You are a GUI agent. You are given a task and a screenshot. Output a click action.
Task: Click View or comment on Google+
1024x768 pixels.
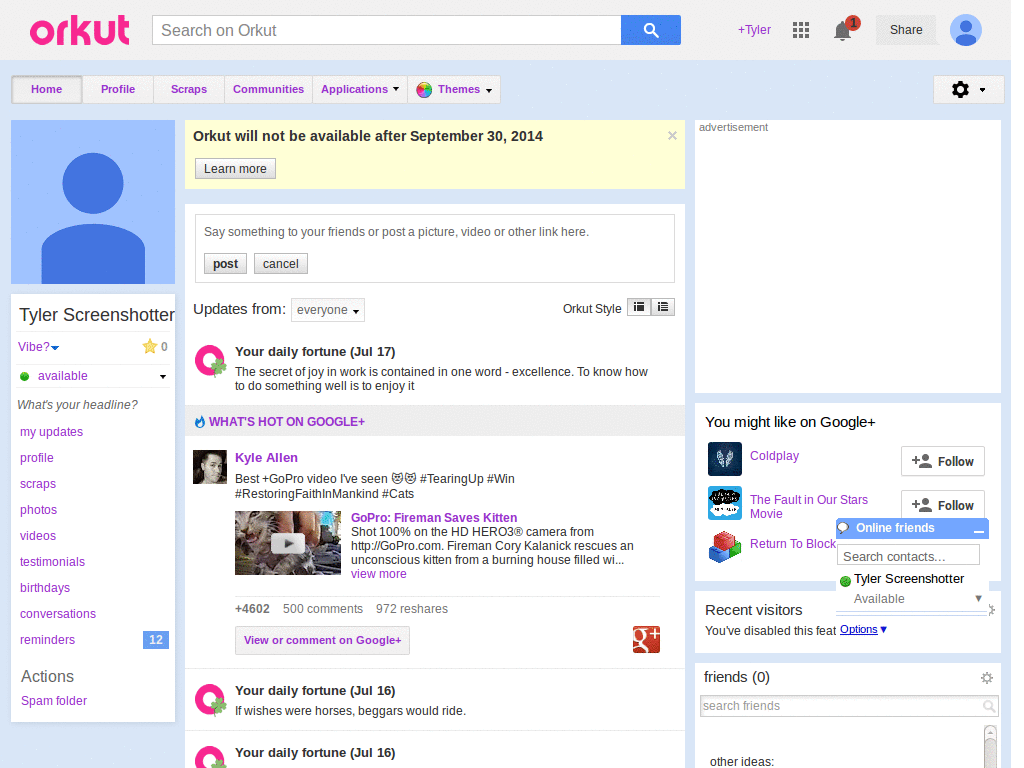(323, 641)
